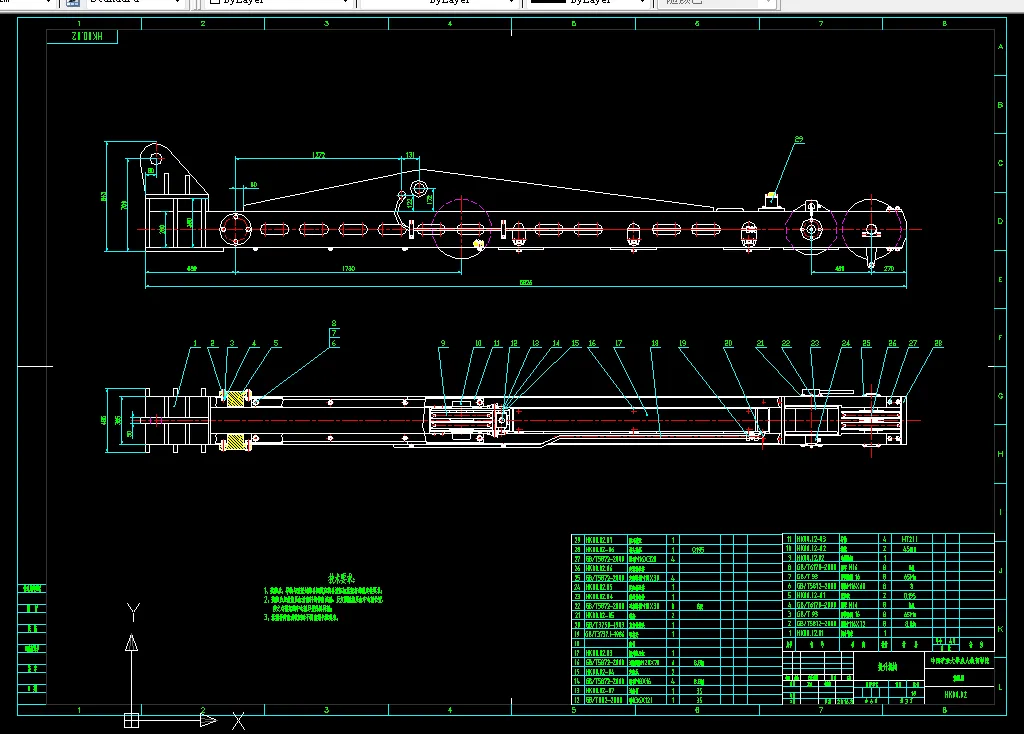Viewport: 1024px width, 734px height.
Task: Click the zone letter L on right border
Action: pos(1000,688)
